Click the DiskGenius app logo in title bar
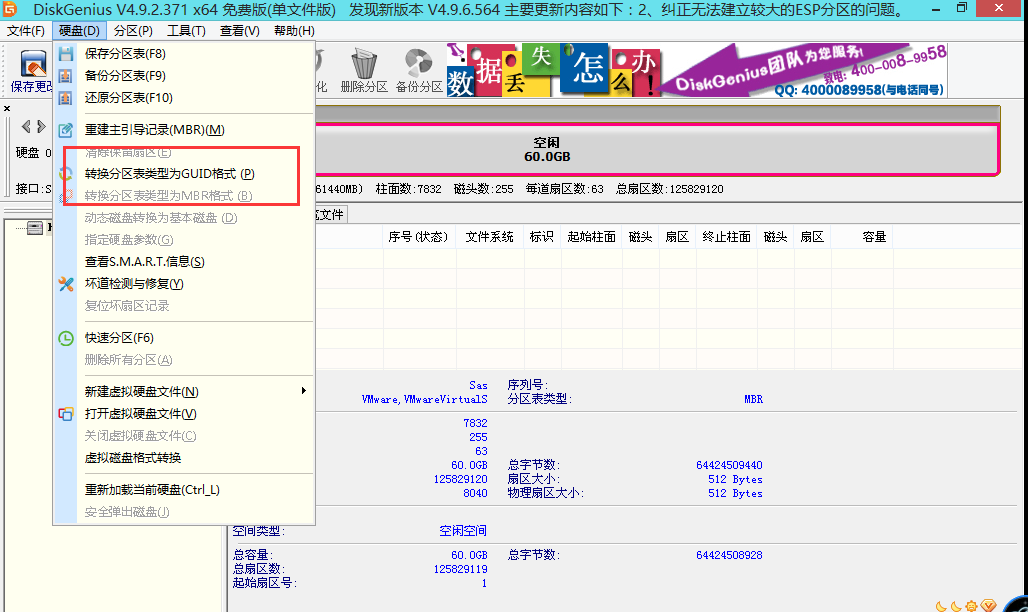 click(x=9, y=9)
